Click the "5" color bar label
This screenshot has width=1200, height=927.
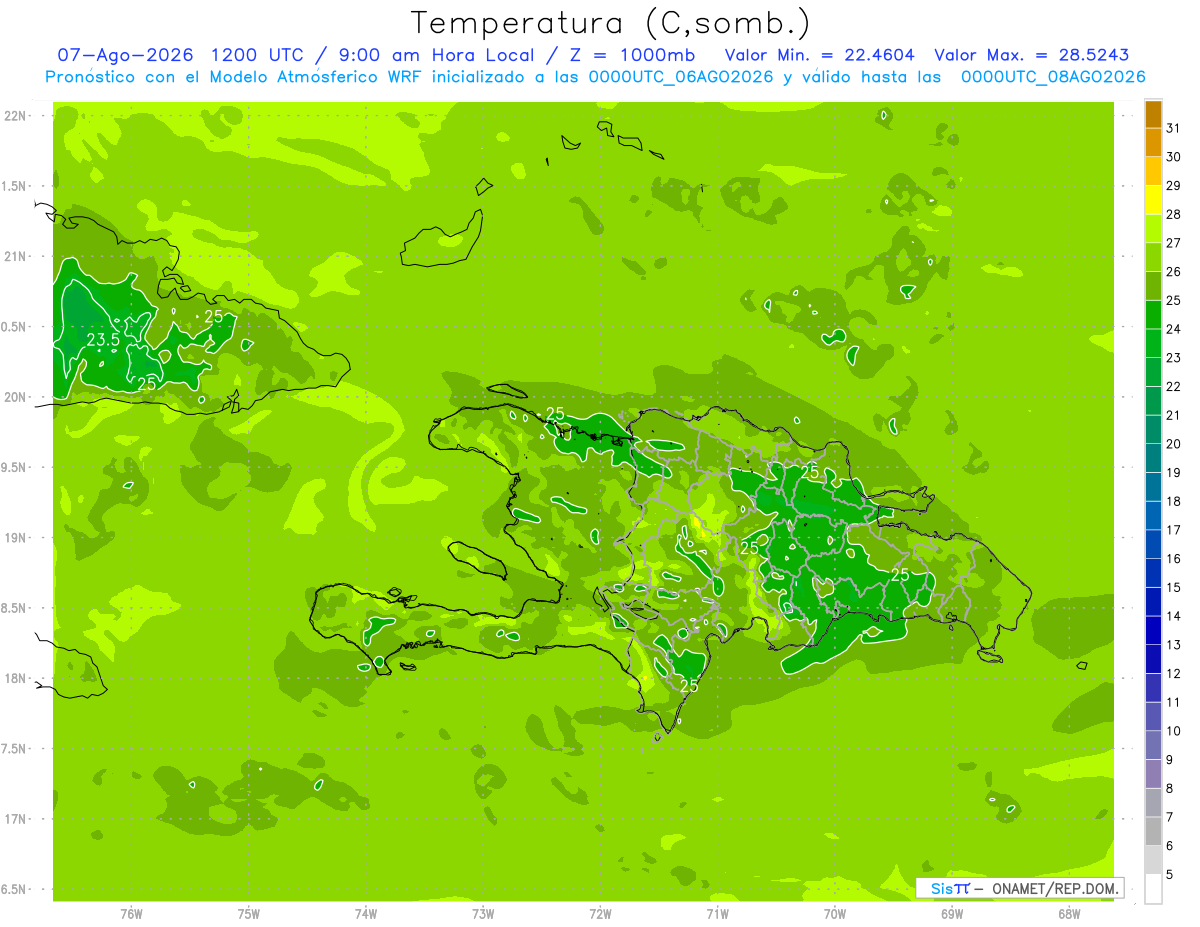click(1170, 875)
